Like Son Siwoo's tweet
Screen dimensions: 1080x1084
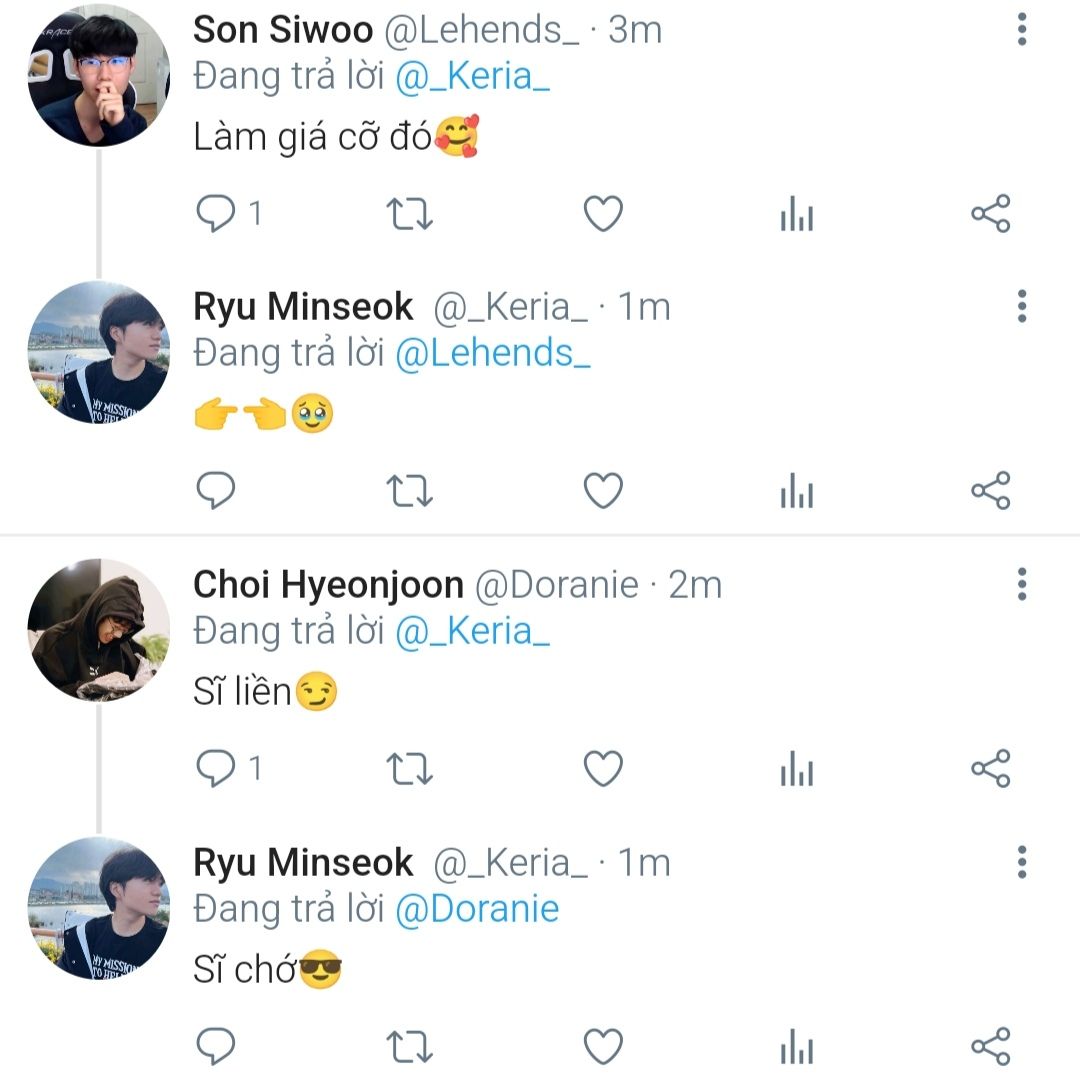[603, 214]
